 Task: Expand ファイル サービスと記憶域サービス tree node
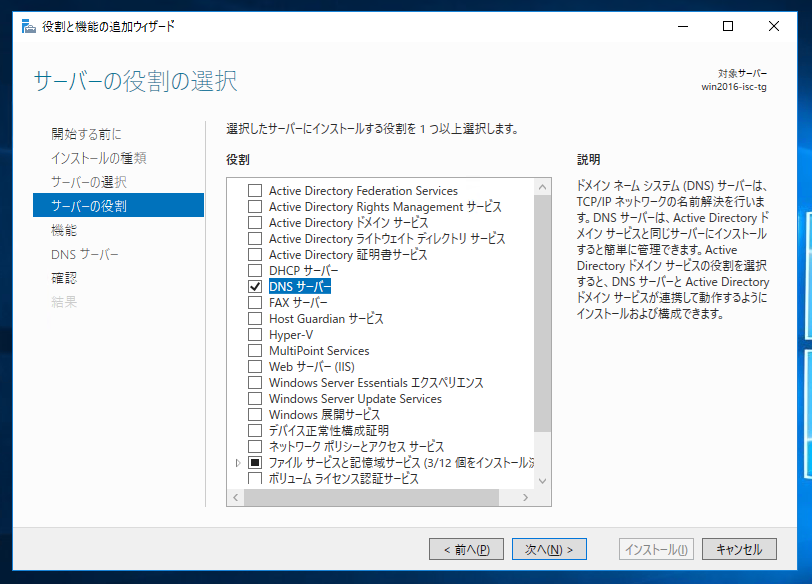(238, 463)
